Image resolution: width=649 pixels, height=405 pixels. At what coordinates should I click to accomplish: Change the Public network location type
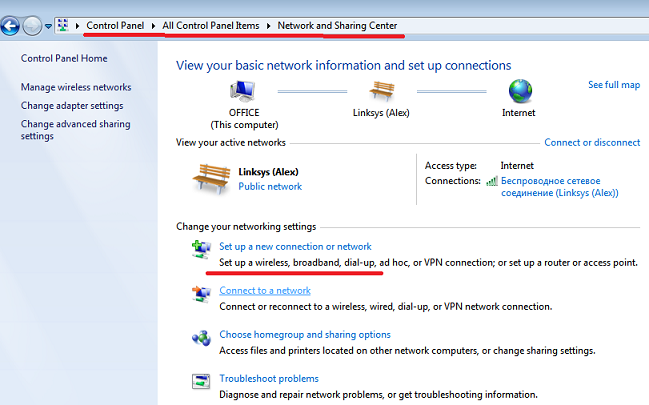270,187
